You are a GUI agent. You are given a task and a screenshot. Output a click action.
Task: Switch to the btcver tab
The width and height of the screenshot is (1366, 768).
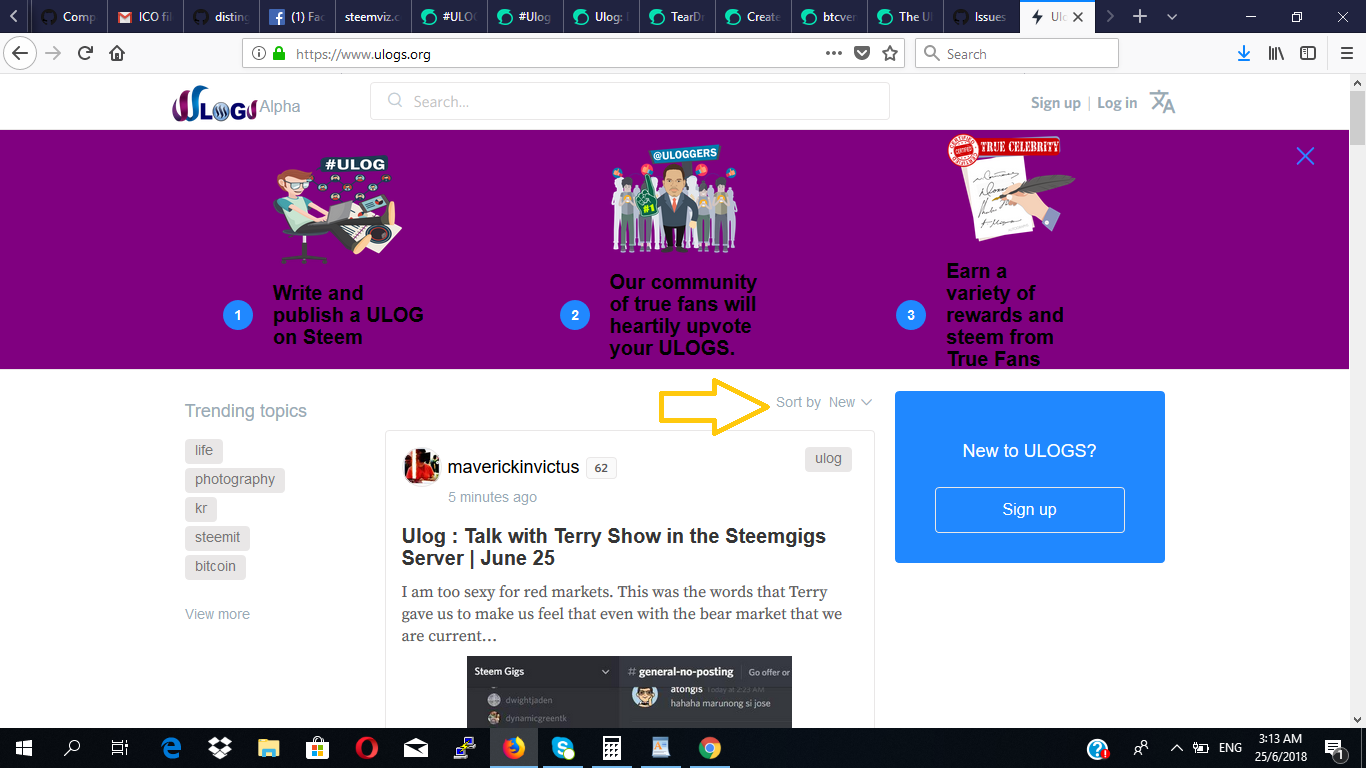pos(828,17)
